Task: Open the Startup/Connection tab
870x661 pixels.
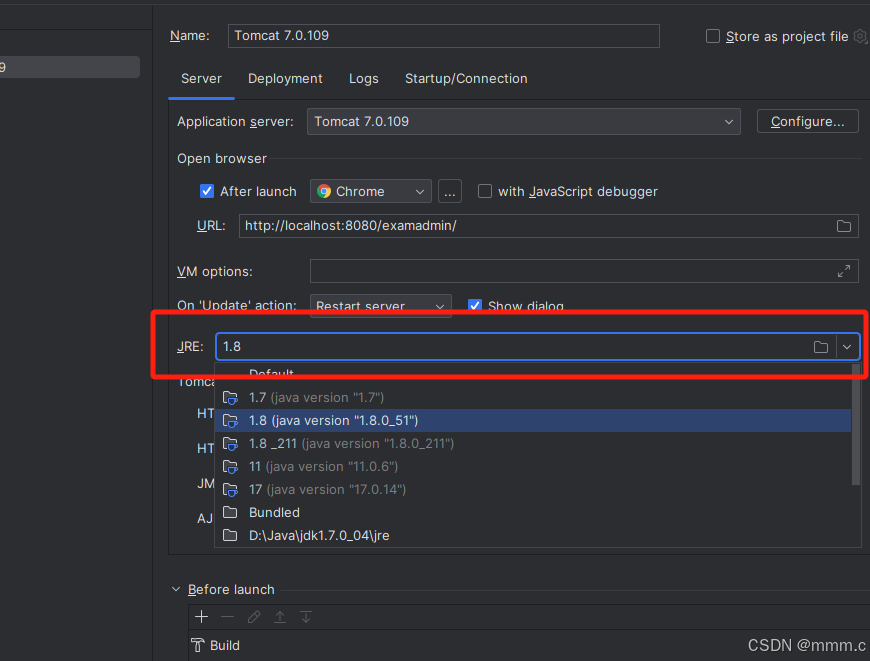Action: 466,79
